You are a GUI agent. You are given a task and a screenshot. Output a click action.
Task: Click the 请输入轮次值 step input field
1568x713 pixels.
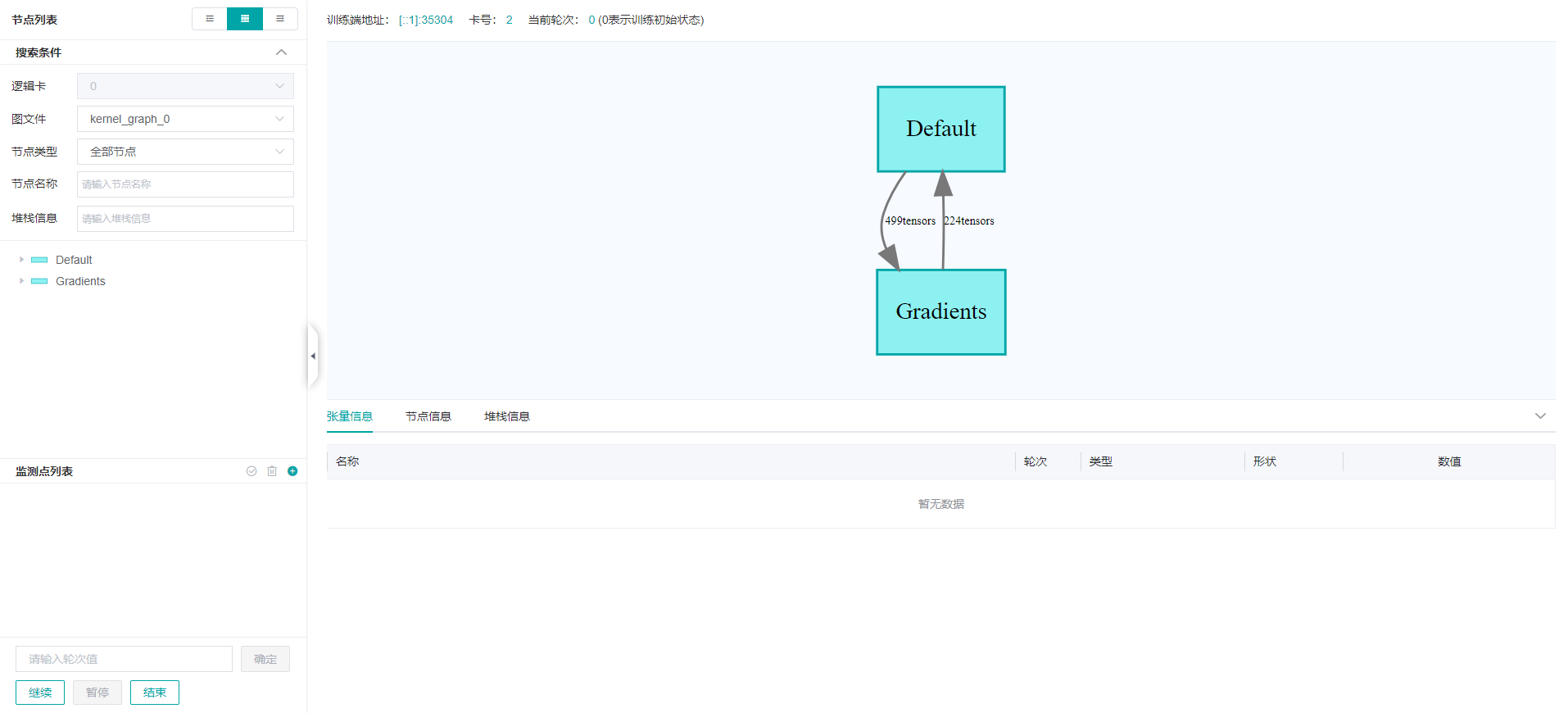click(124, 659)
